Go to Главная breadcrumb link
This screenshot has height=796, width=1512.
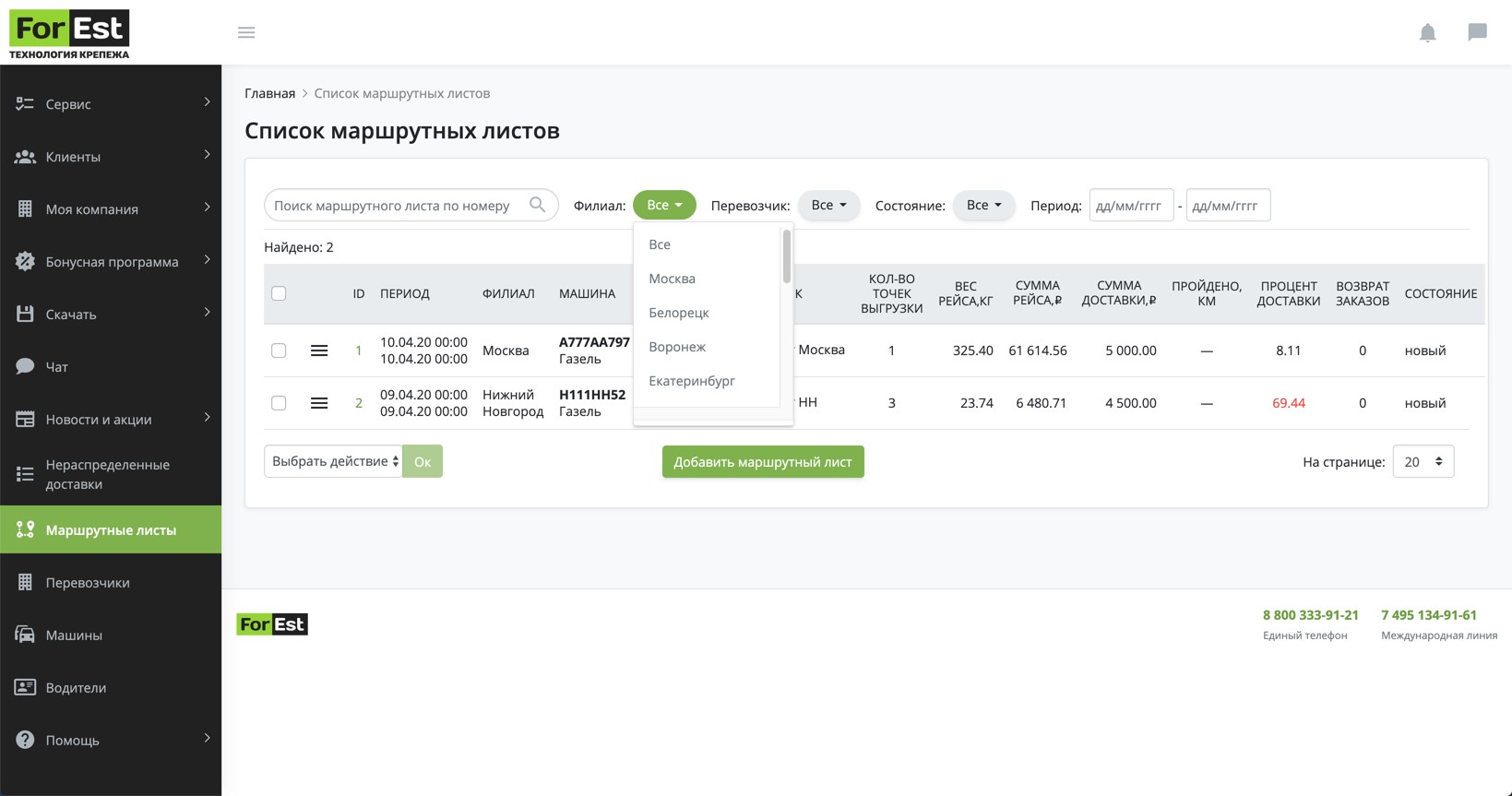pyautogui.click(x=270, y=93)
